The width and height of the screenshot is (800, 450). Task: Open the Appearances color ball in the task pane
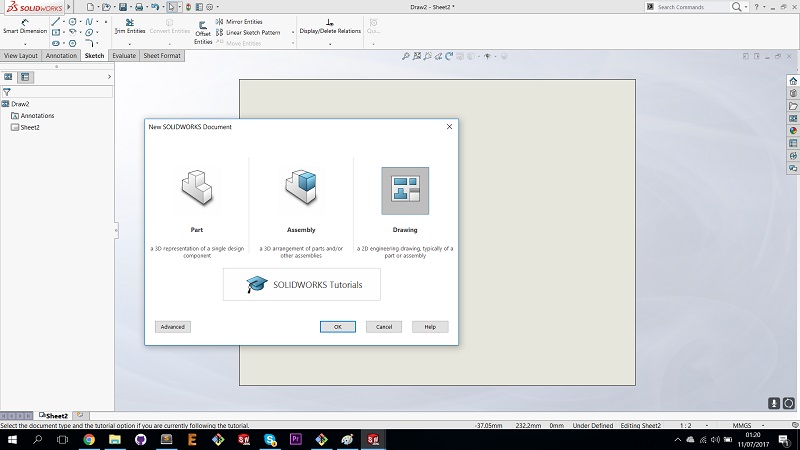click(793, 131)
